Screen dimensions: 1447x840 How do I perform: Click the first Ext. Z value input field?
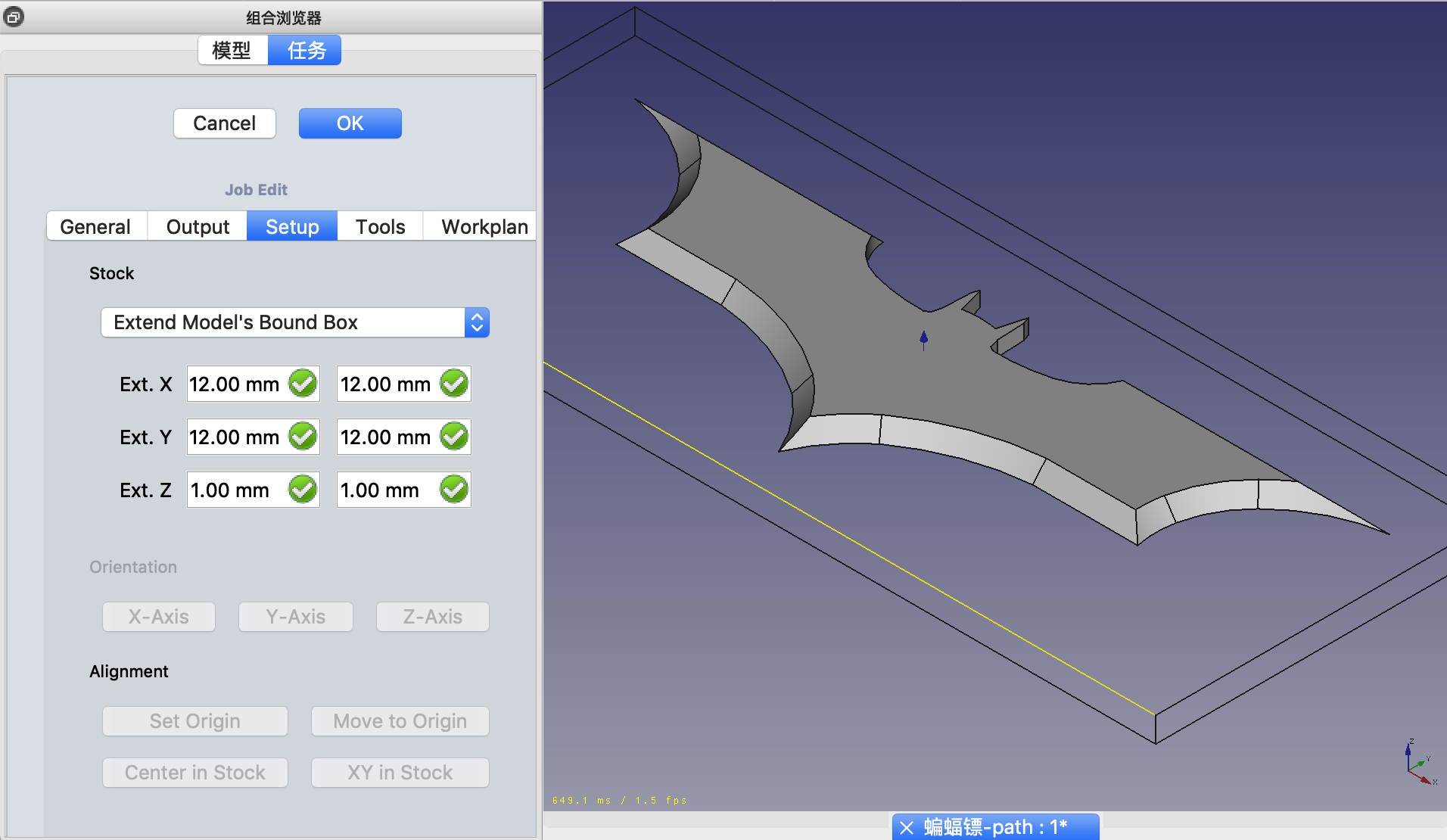point(235,490)
